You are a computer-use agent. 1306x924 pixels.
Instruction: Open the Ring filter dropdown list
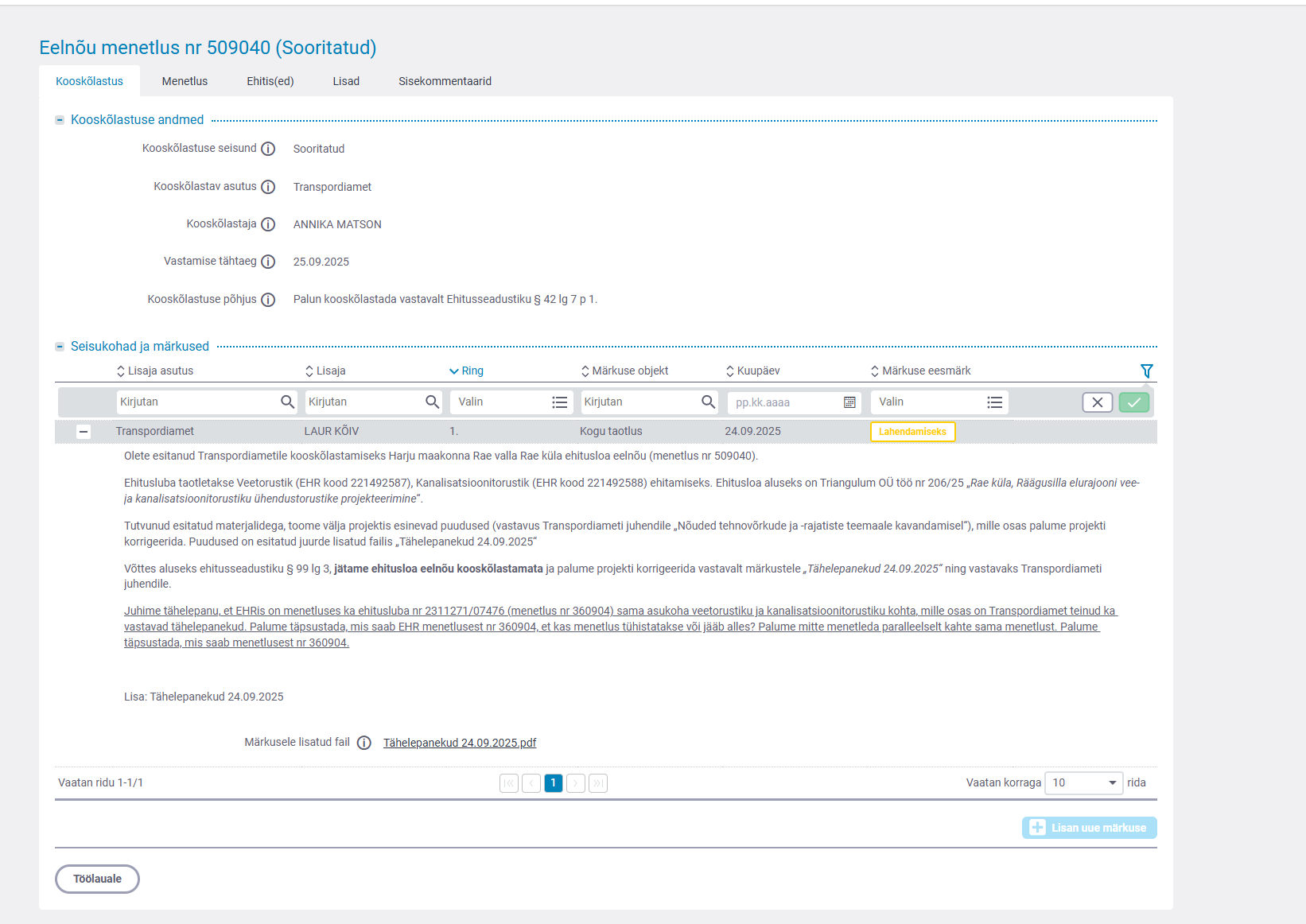pyautogui.click(x=559, y=402)
